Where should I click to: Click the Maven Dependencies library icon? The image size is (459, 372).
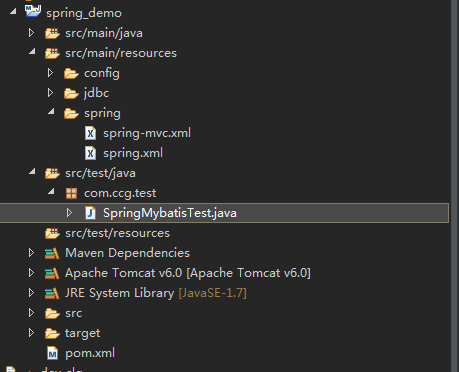[52, 253]
